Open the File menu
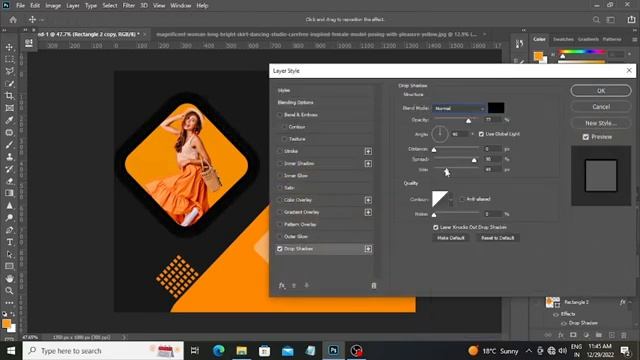Screen dimensions: 640x360 [x=20, y=6]
